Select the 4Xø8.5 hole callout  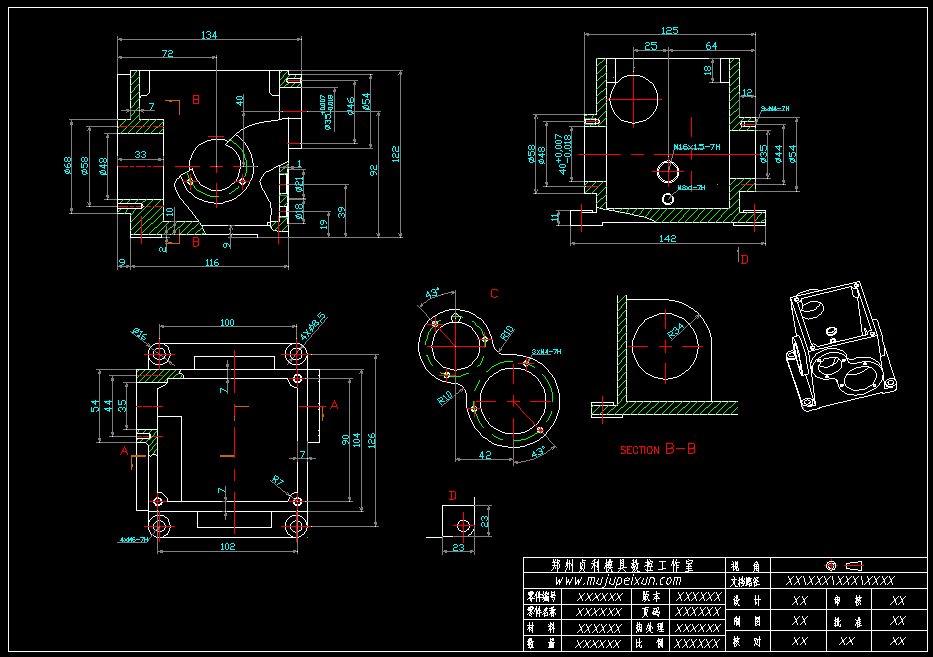(313, 326)
